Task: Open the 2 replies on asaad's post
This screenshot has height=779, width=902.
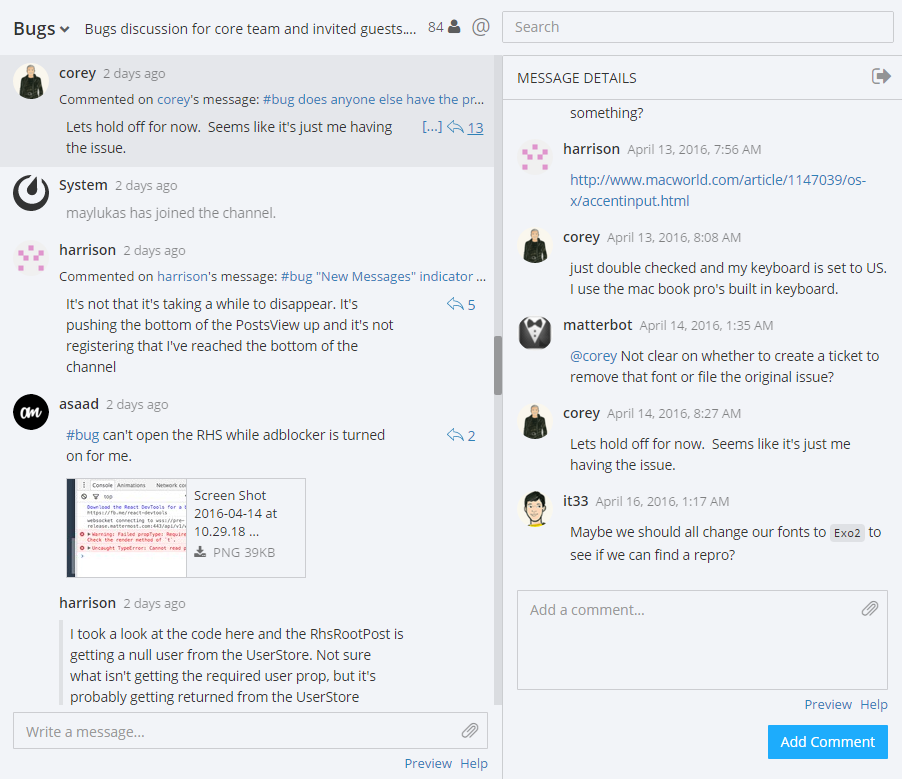Action: click(461, 436)
